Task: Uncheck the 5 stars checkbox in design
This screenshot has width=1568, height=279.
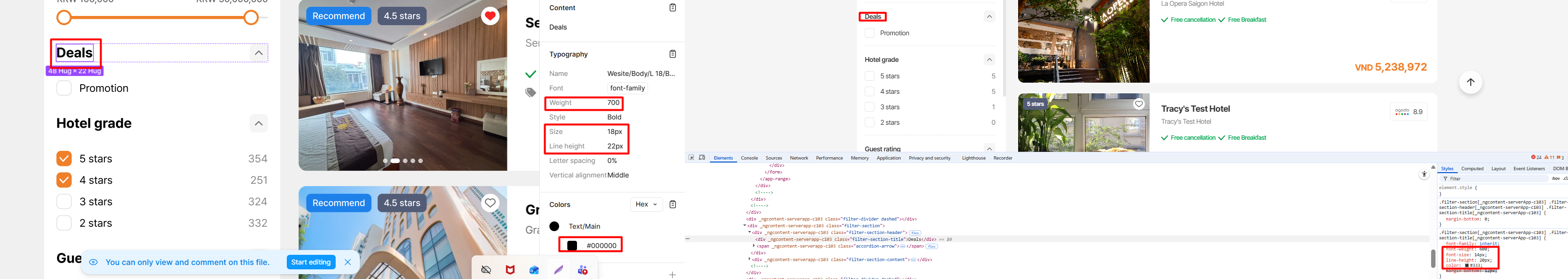Action: (x=64, y=159)
